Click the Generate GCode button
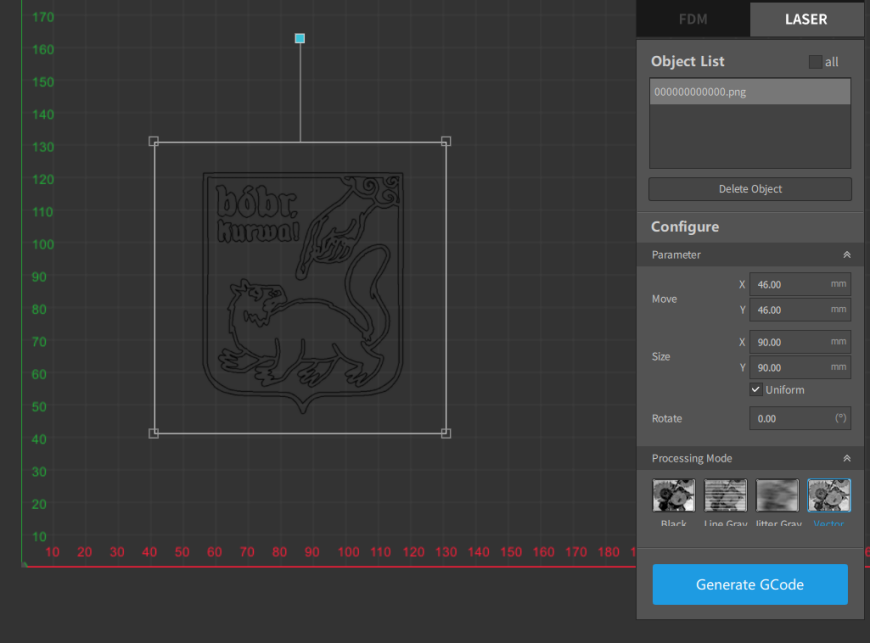The image size is (870, 643). 750,585
